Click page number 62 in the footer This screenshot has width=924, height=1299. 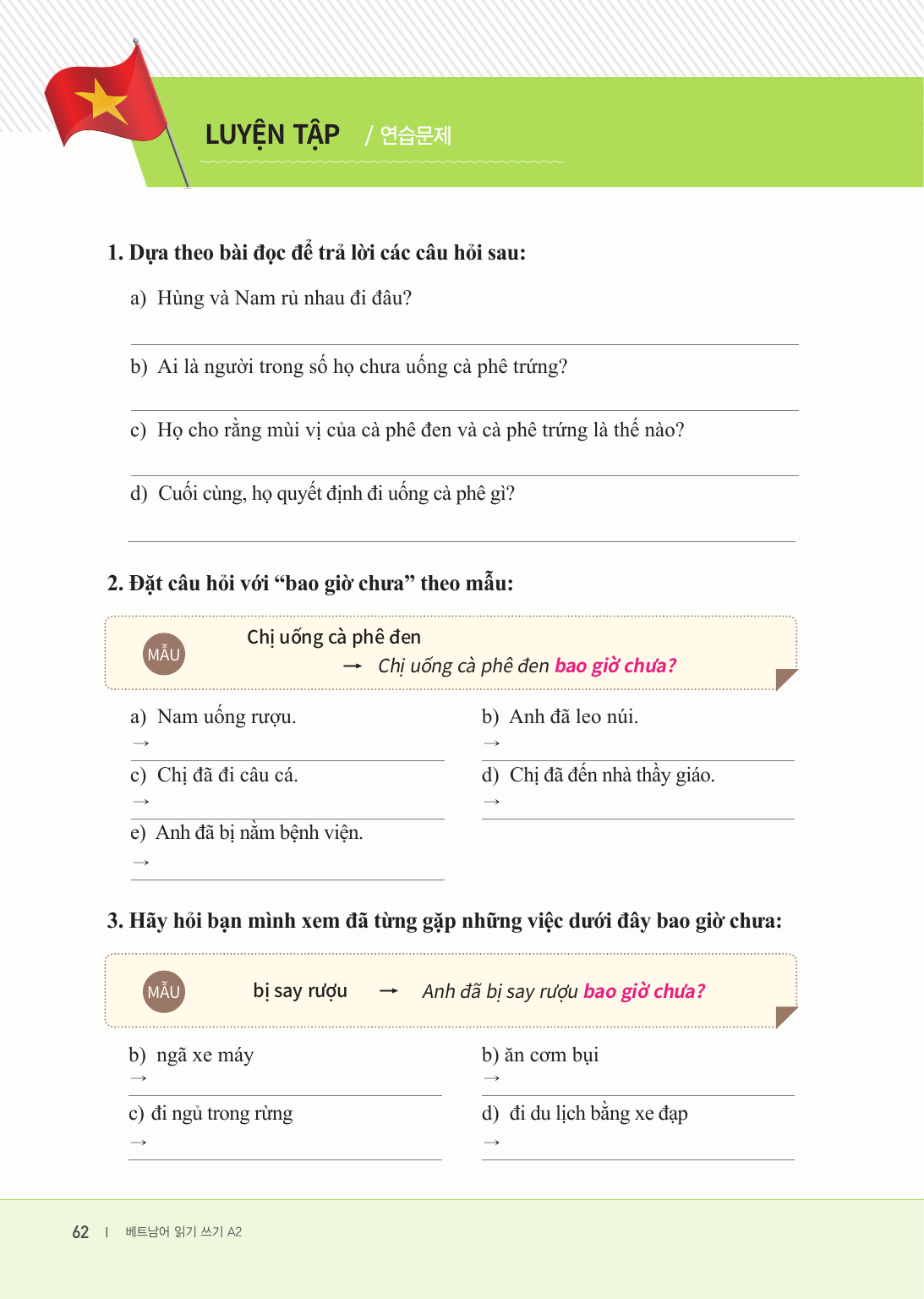(x=80, y=1232)
